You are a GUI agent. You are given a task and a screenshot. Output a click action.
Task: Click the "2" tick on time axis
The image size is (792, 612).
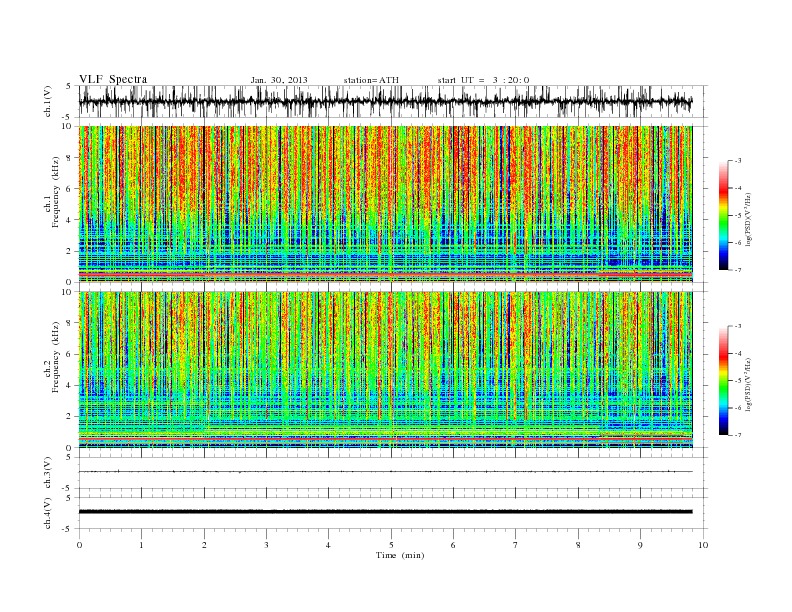point(204,545)
